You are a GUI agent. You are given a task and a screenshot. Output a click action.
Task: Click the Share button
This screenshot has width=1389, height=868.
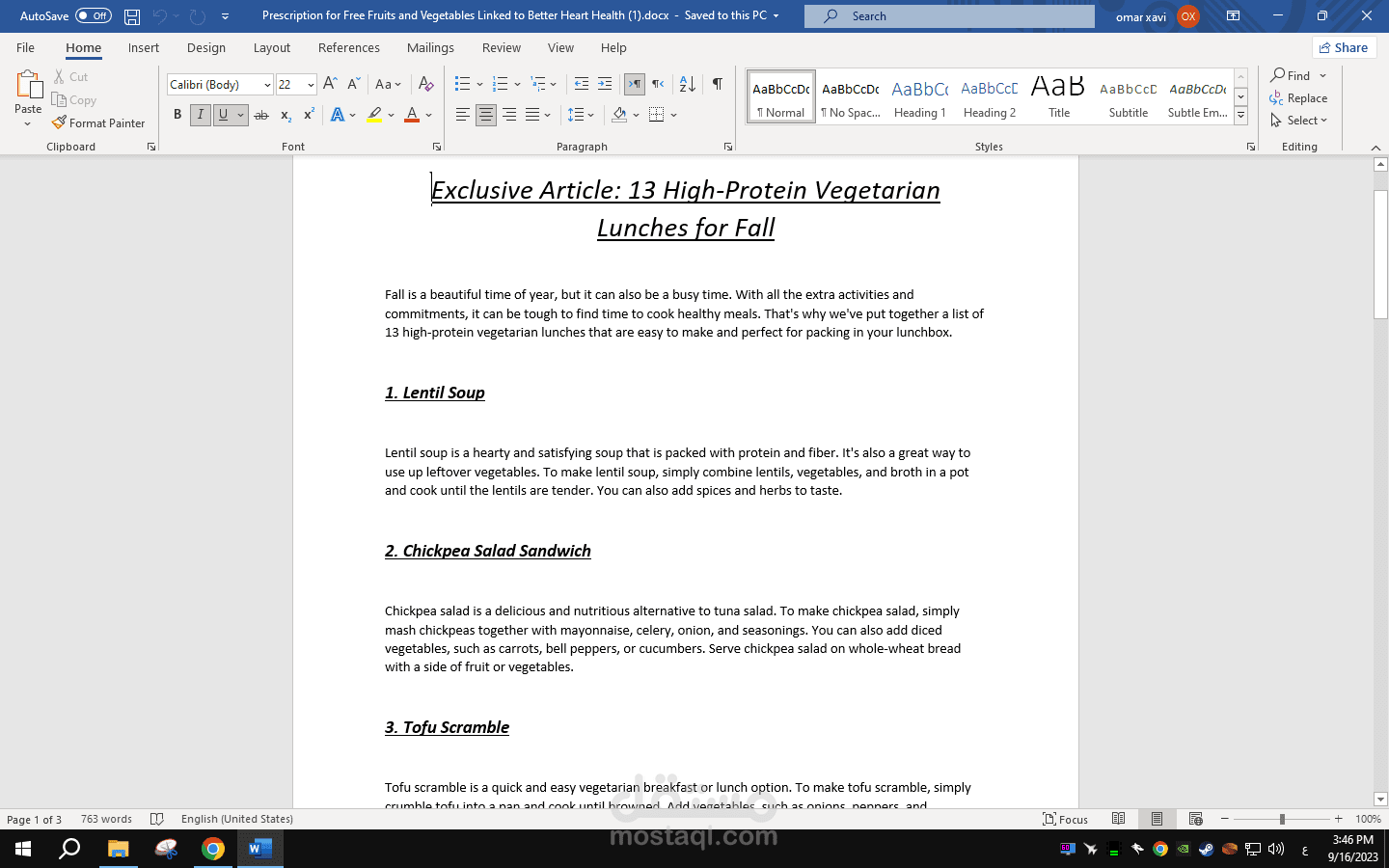[x=1344, y=47]
